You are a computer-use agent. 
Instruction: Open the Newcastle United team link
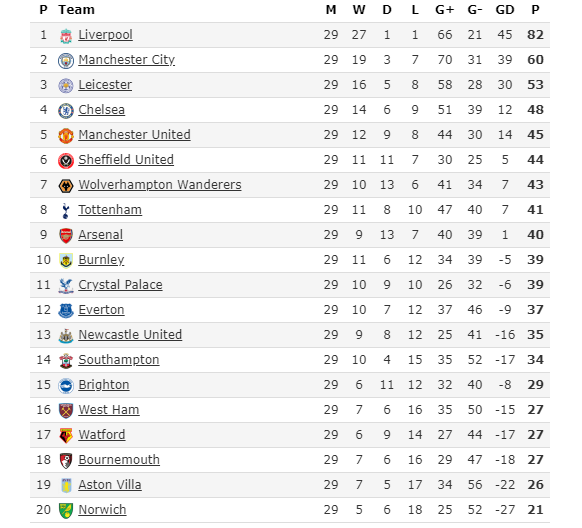[130, 335]
